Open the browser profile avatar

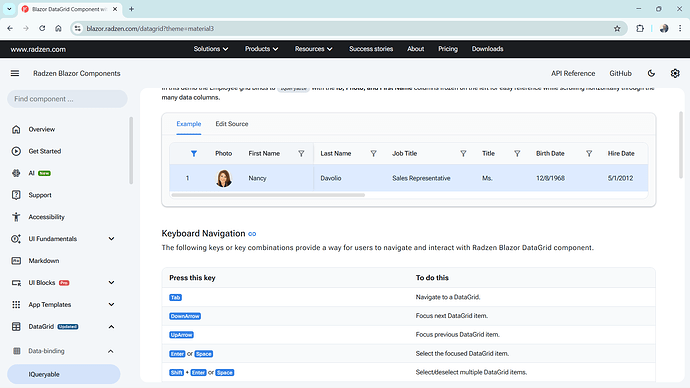click(664, 29)
